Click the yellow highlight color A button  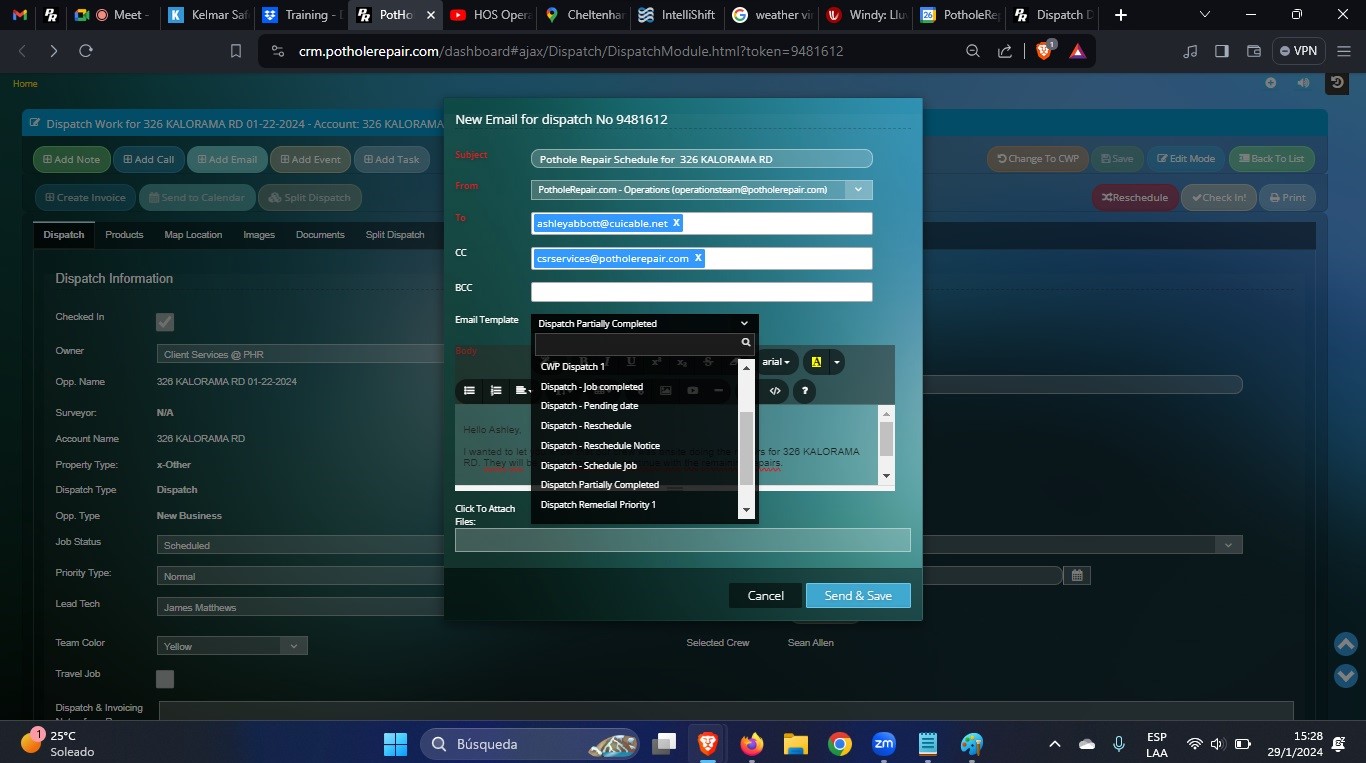tap(817, 362)
